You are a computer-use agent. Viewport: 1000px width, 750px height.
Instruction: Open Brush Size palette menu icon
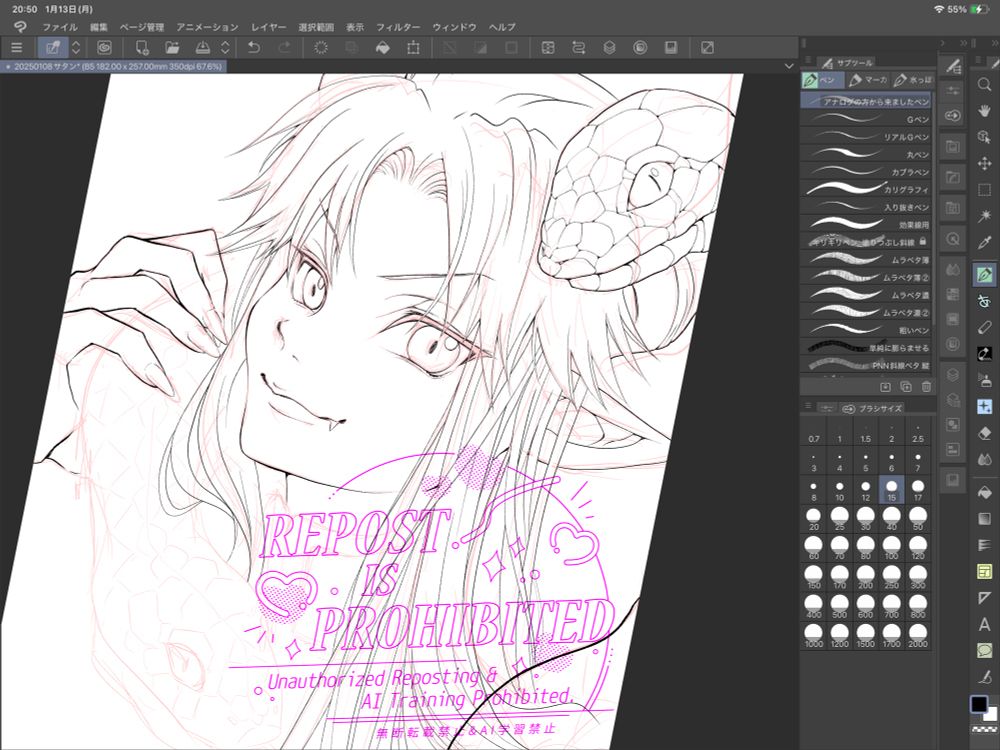point(808,407)
